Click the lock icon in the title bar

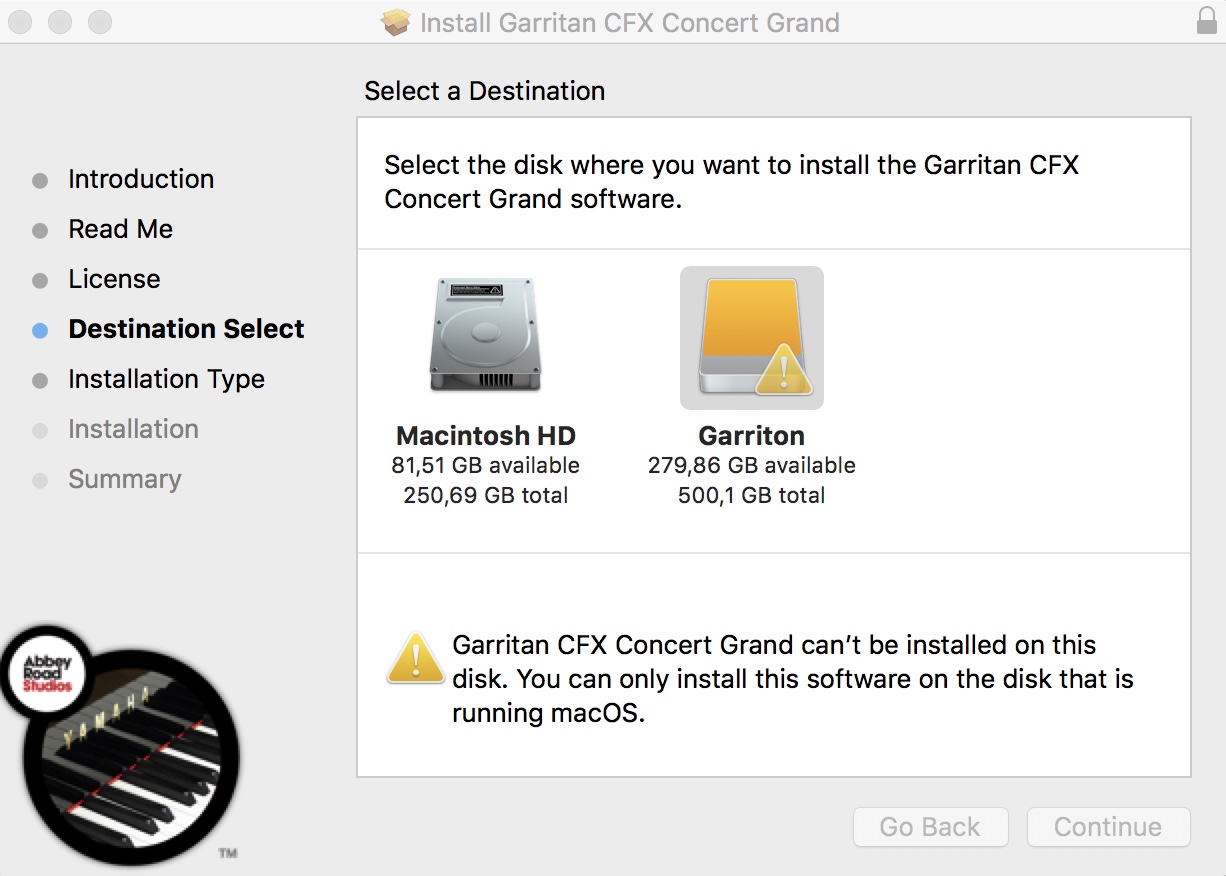1206,21
